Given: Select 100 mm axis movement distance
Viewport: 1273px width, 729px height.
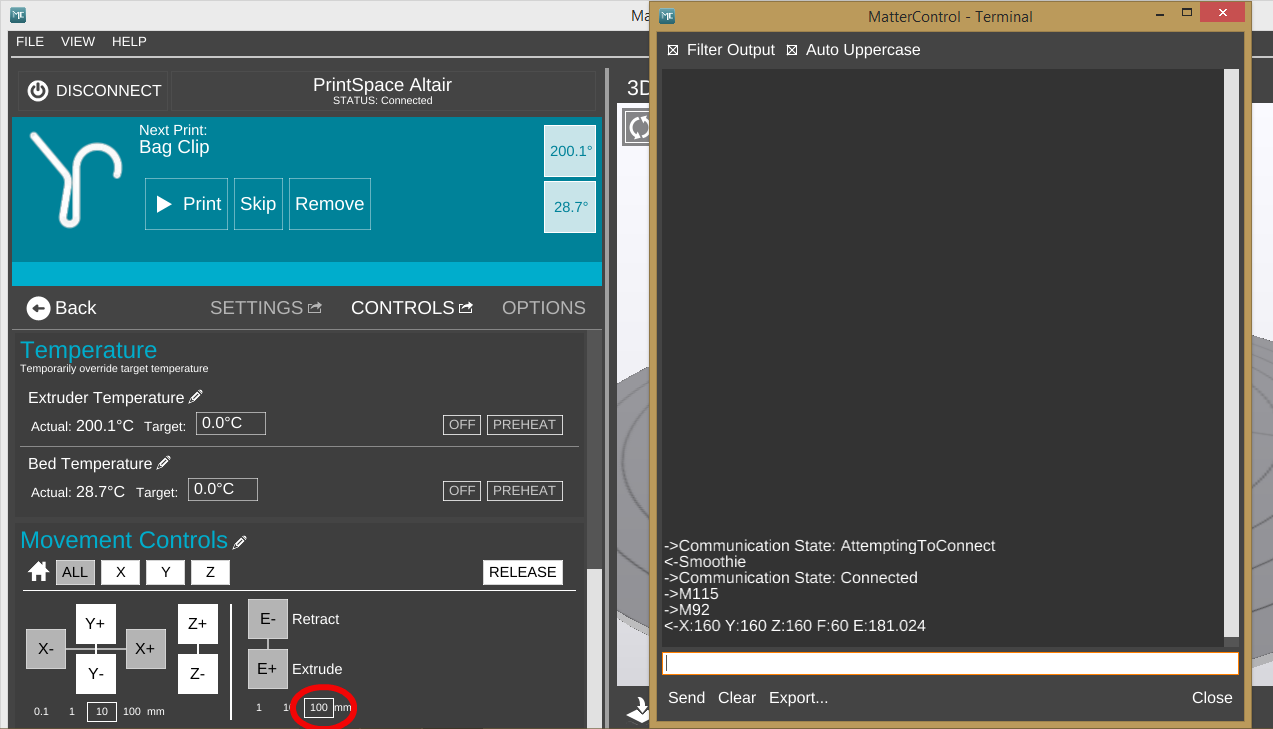Looking at the screenshot, I should [131, 711].
